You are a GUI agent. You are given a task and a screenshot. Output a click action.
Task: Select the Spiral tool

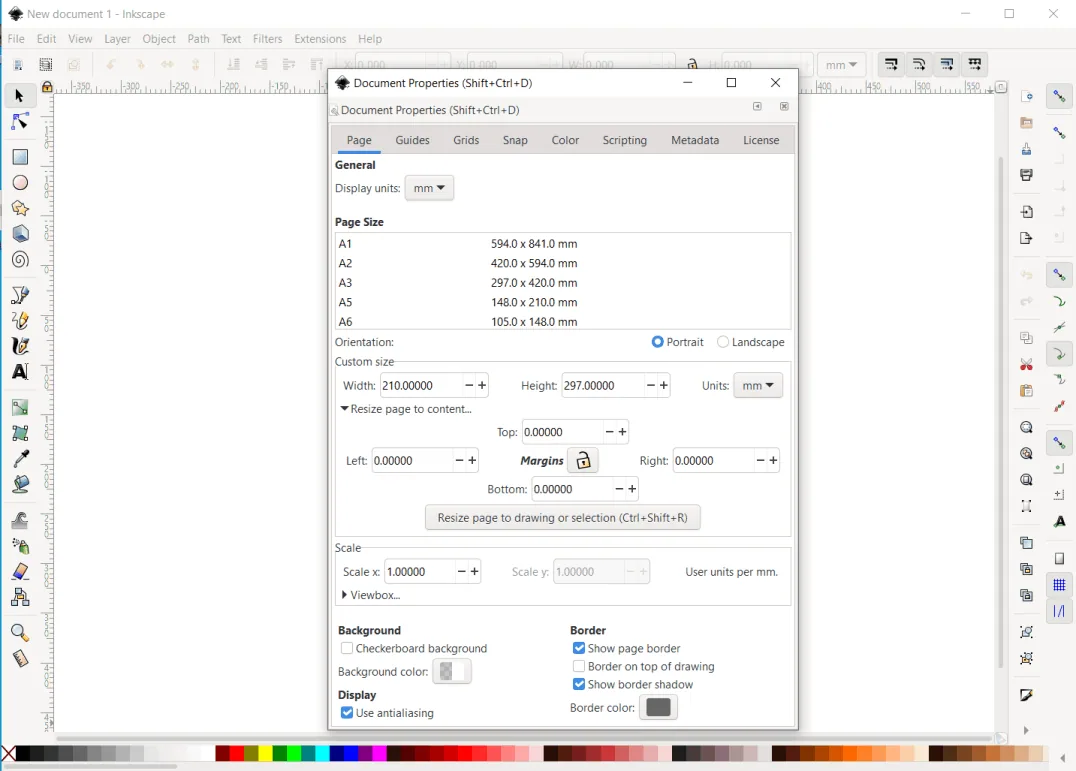click(20, 260)
